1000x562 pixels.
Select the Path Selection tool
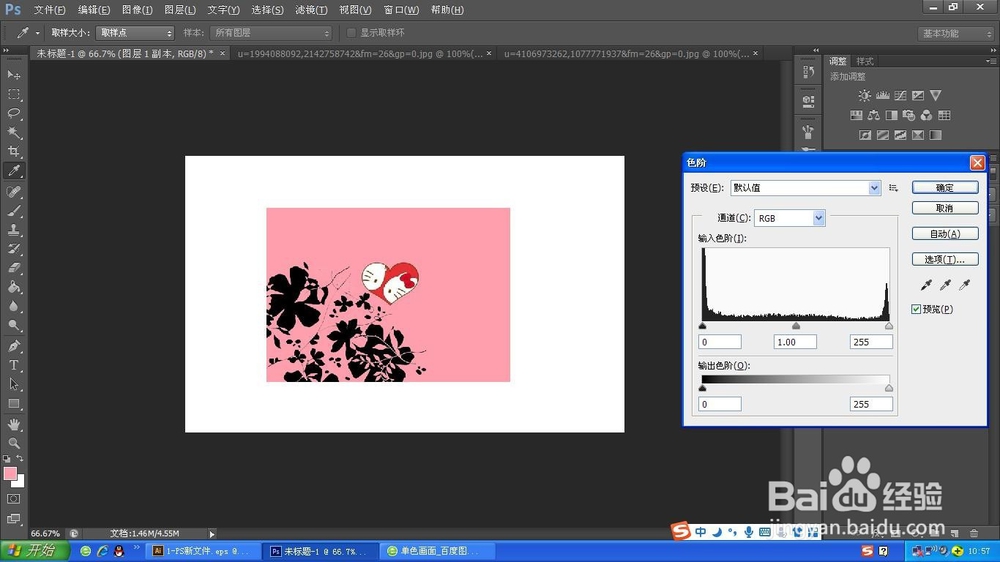[13, 385]
